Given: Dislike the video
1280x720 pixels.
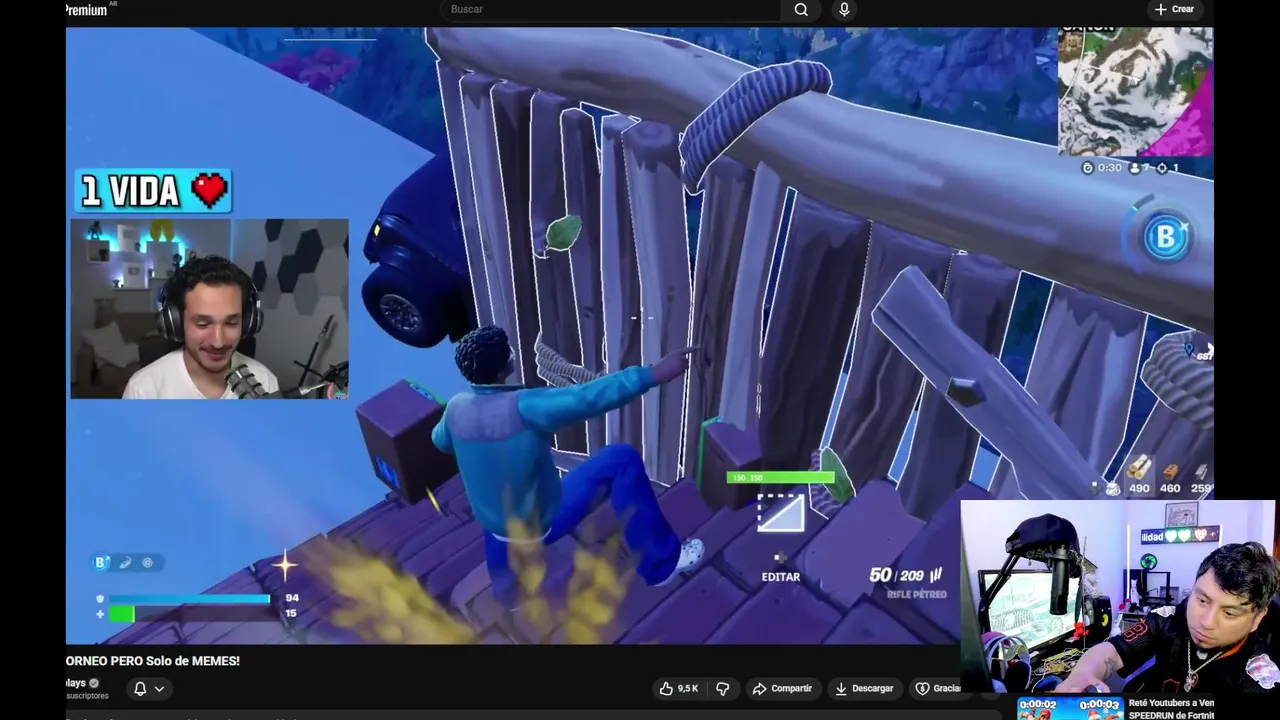Looking at the screenshot, I should pyautogui.click(x=722, y=688).
